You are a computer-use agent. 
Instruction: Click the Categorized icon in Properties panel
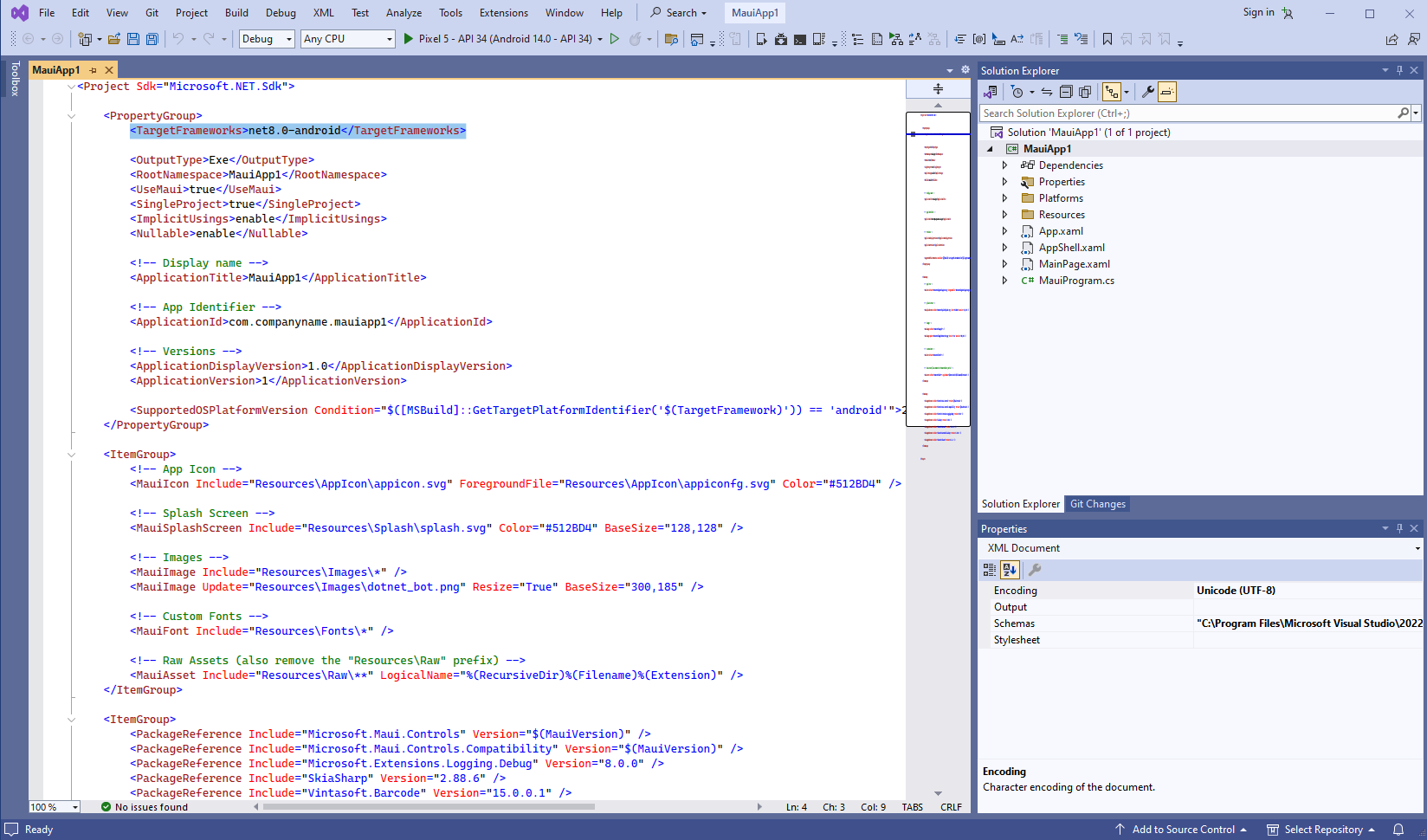990,570
